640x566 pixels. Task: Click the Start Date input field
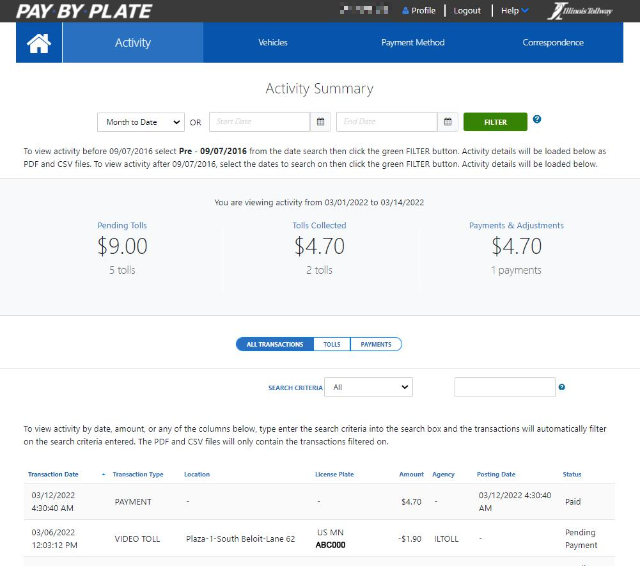coord(258,122)
